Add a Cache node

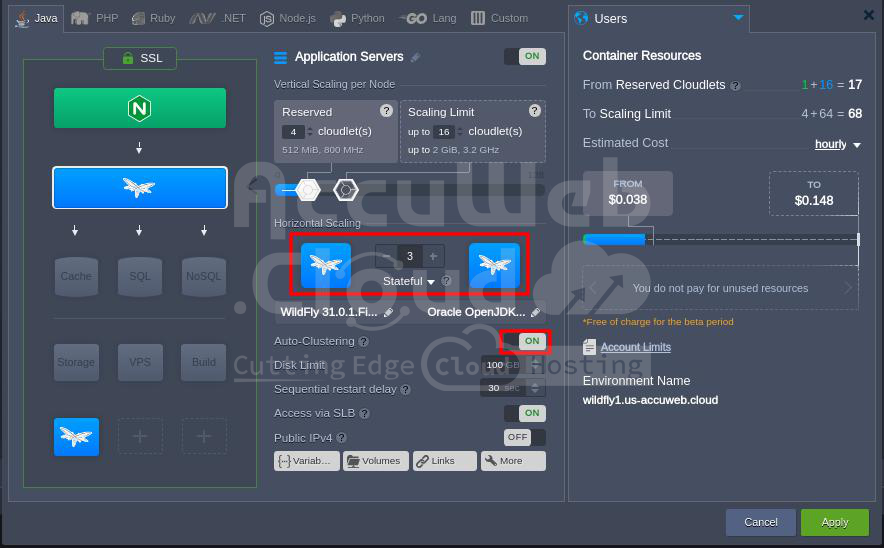[76, 276]
